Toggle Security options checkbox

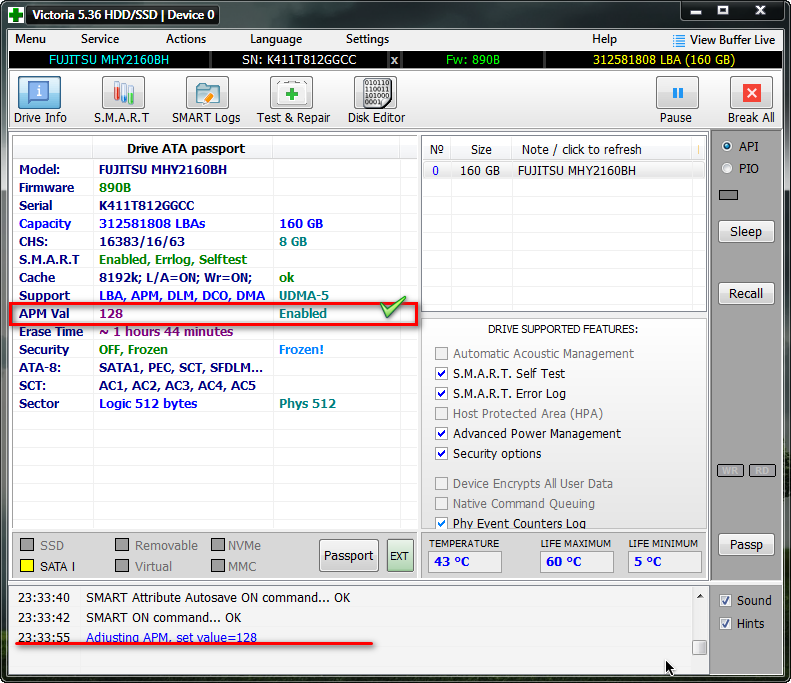coord(441,453)
